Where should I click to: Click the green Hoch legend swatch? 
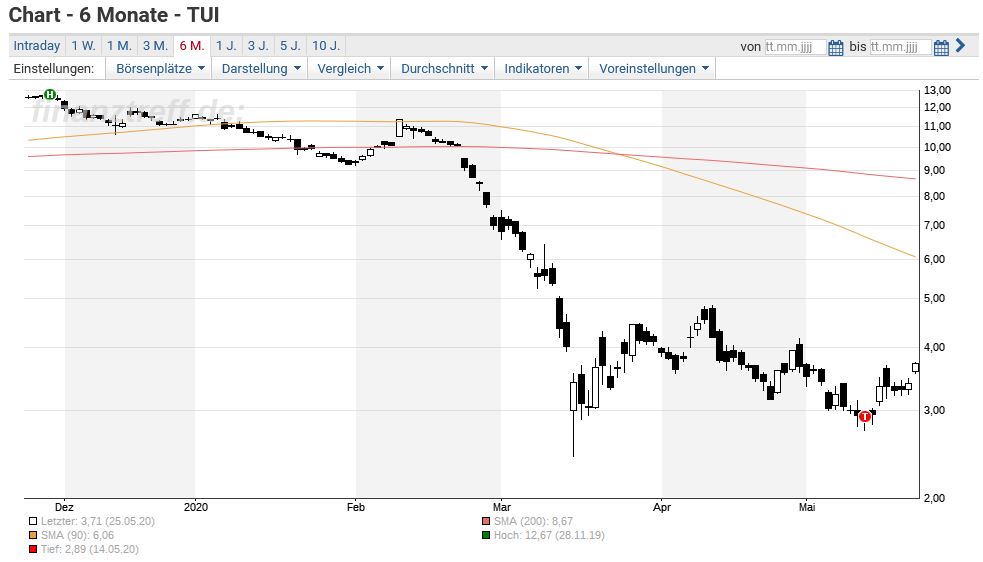click(x=486, y=535)
